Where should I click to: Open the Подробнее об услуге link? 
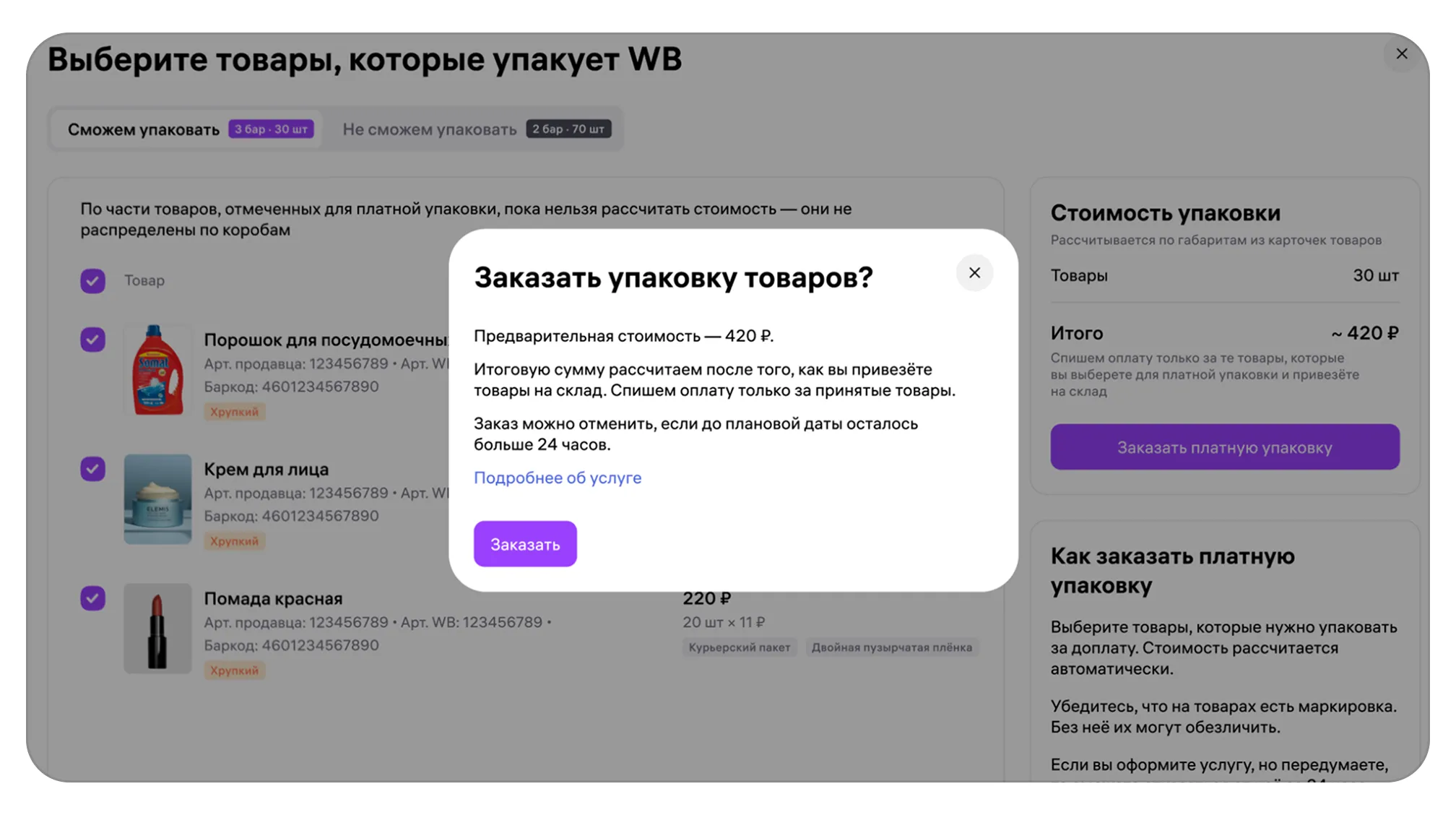(x=558, y=478)
